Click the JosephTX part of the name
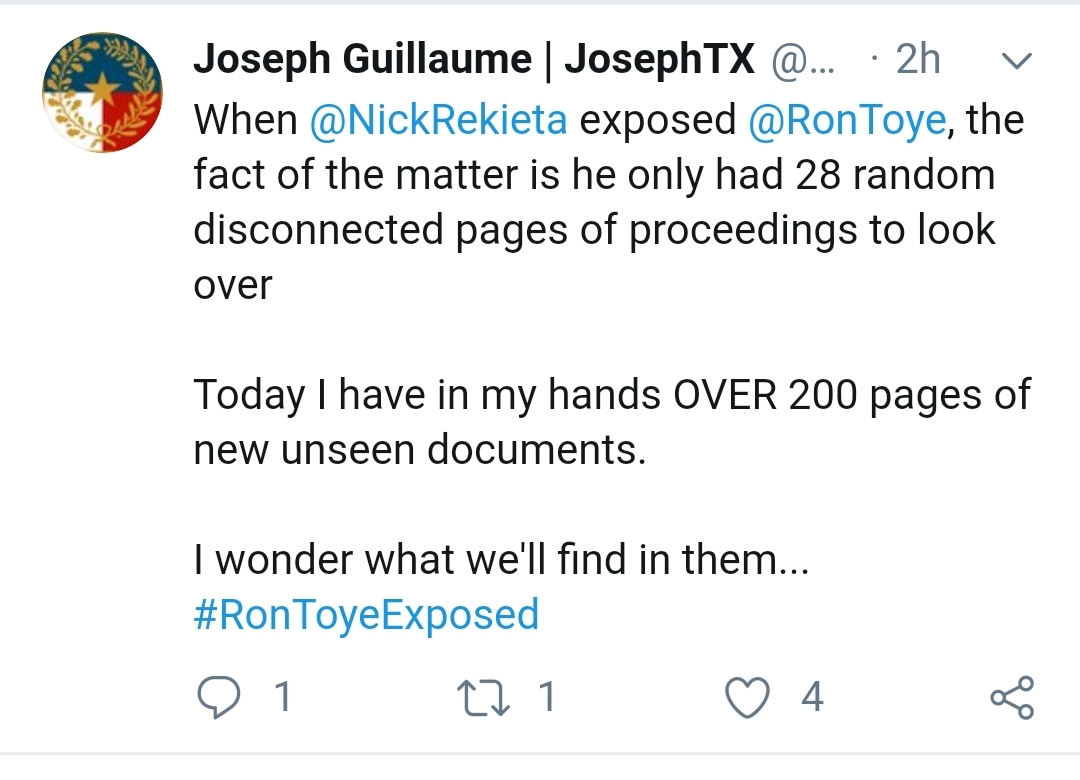 [660, 59]
